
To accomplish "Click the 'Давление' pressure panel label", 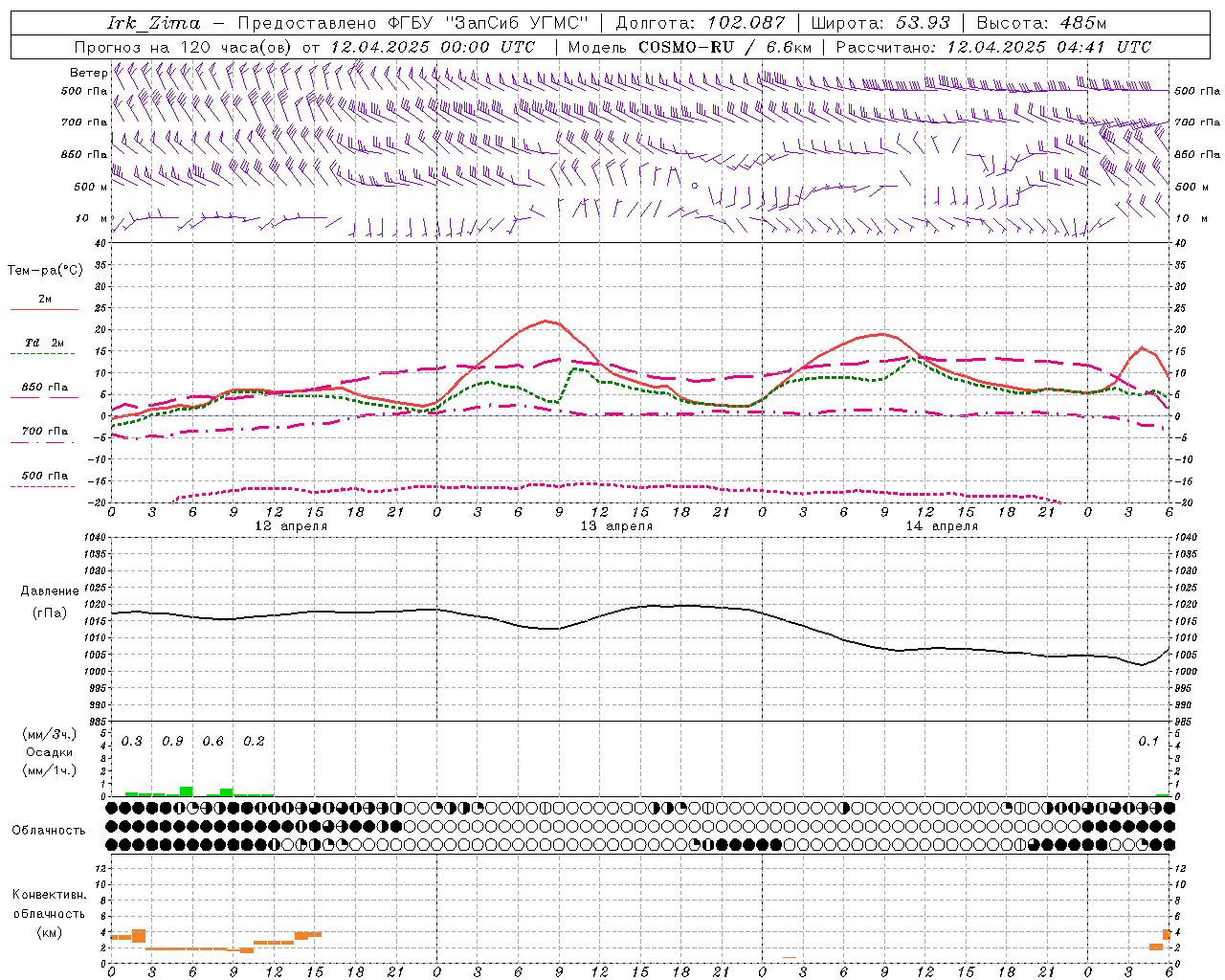I will [50, 590].
